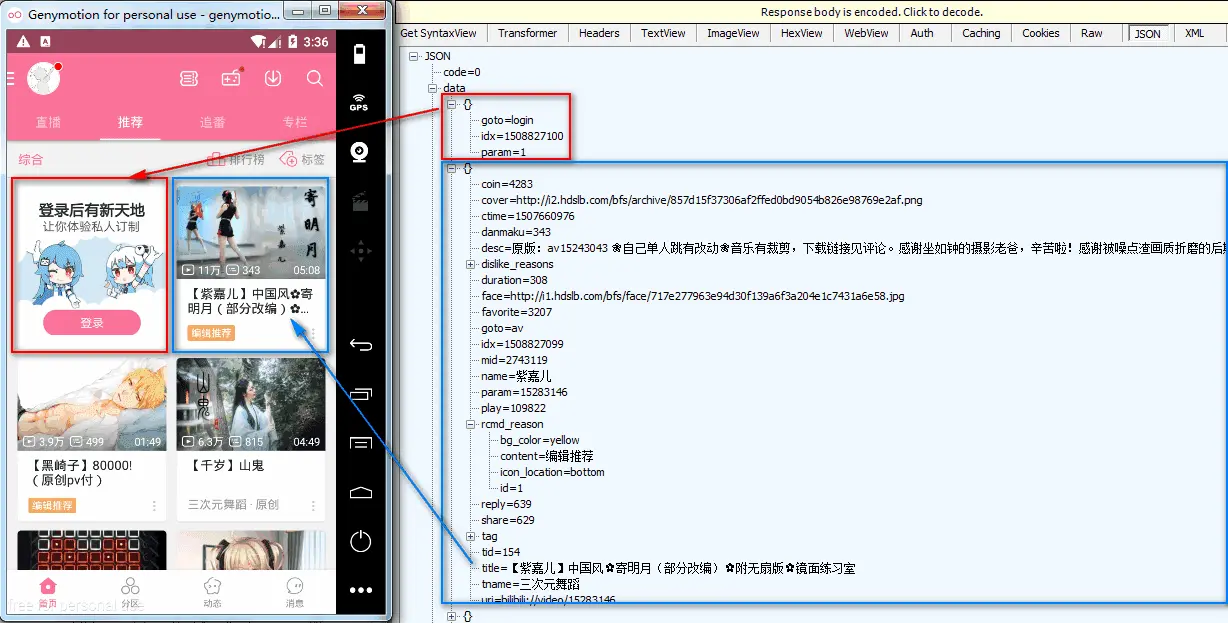Select the play=109822 tree row
The width and height of the screenshot is (1228, 623).
tap(513, 409)
